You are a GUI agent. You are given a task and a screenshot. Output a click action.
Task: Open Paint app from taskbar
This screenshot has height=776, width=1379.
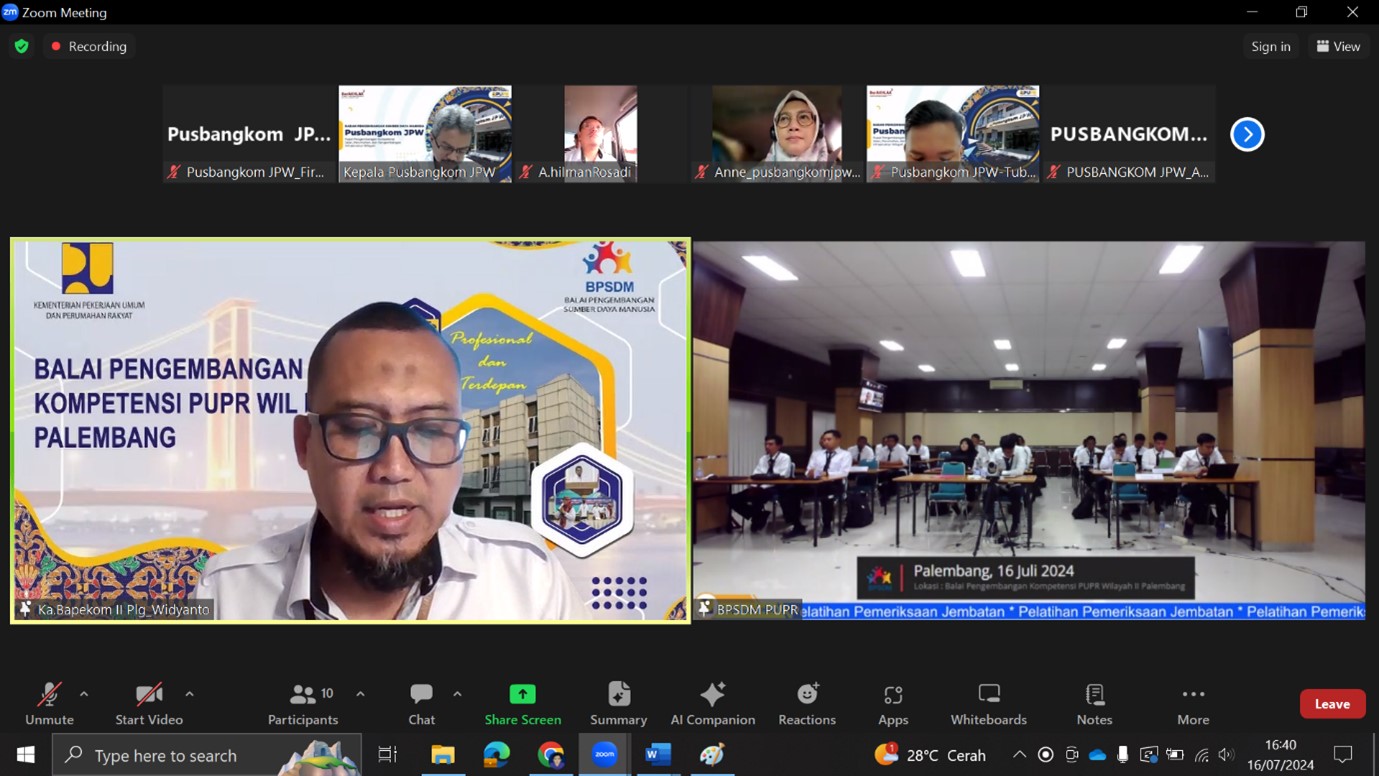(712, 755)
